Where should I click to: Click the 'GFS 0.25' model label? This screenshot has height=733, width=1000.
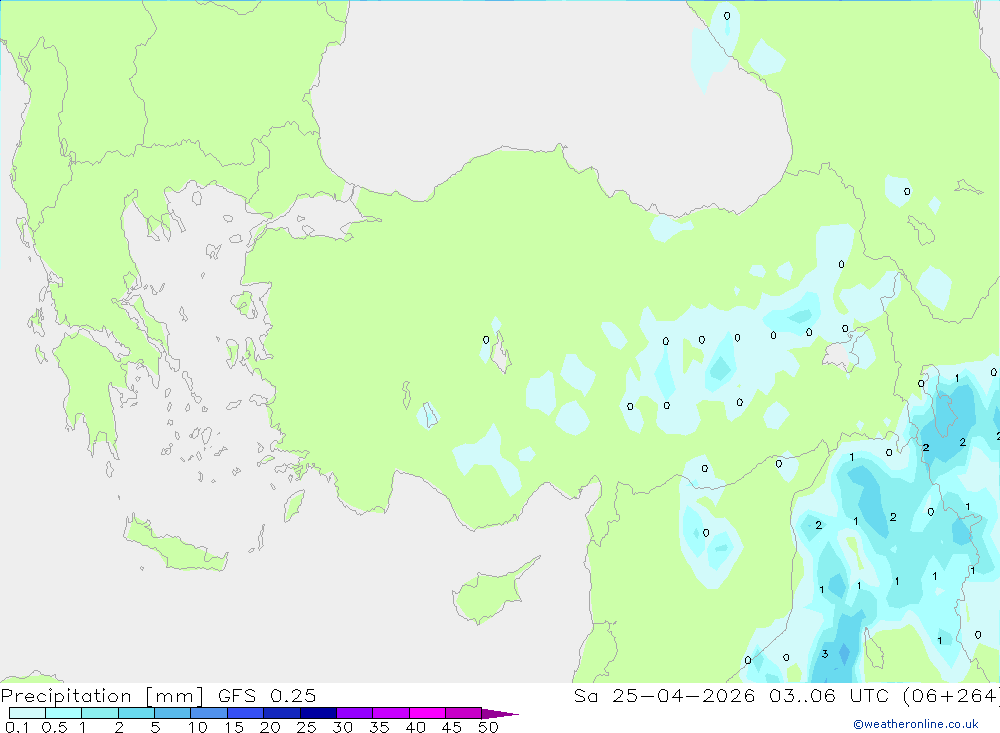267,696
